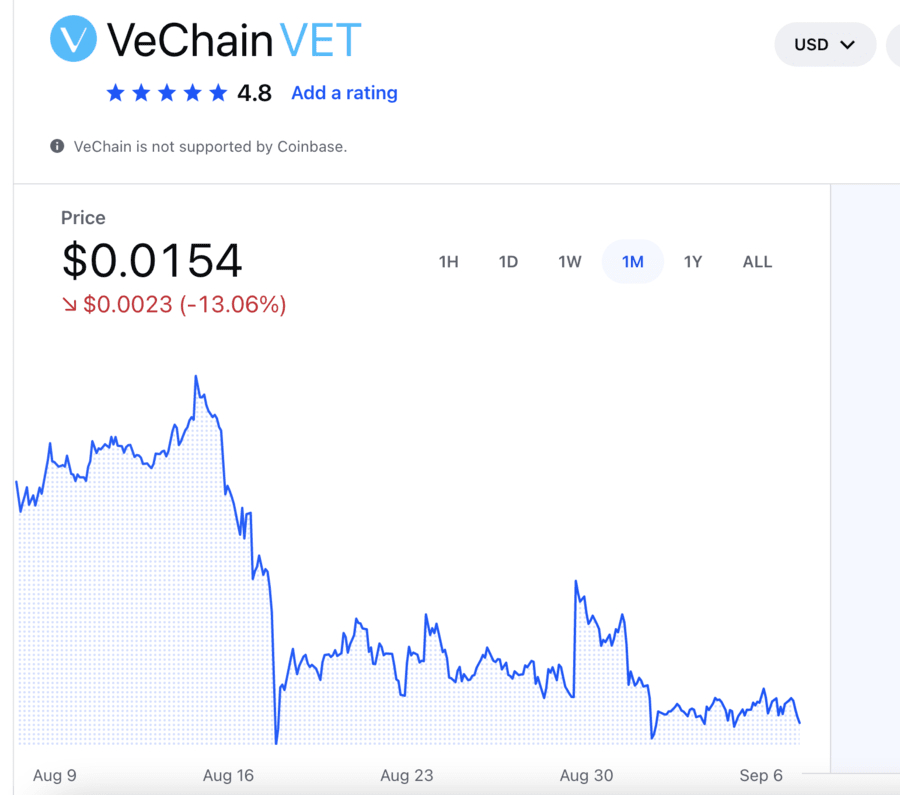Open the USD currency dropdown
Screen dimensions: 900x795
pos(825,44)
